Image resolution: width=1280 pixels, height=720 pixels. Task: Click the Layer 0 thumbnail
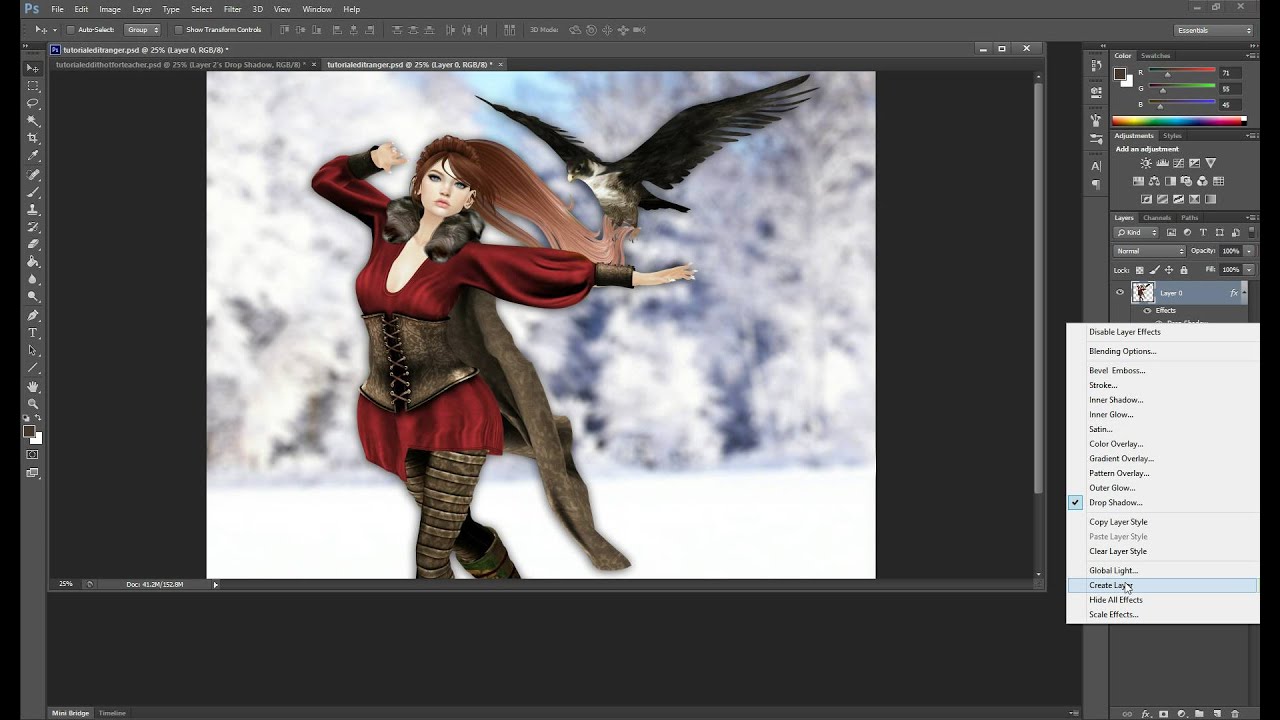tap(1142, 293)
